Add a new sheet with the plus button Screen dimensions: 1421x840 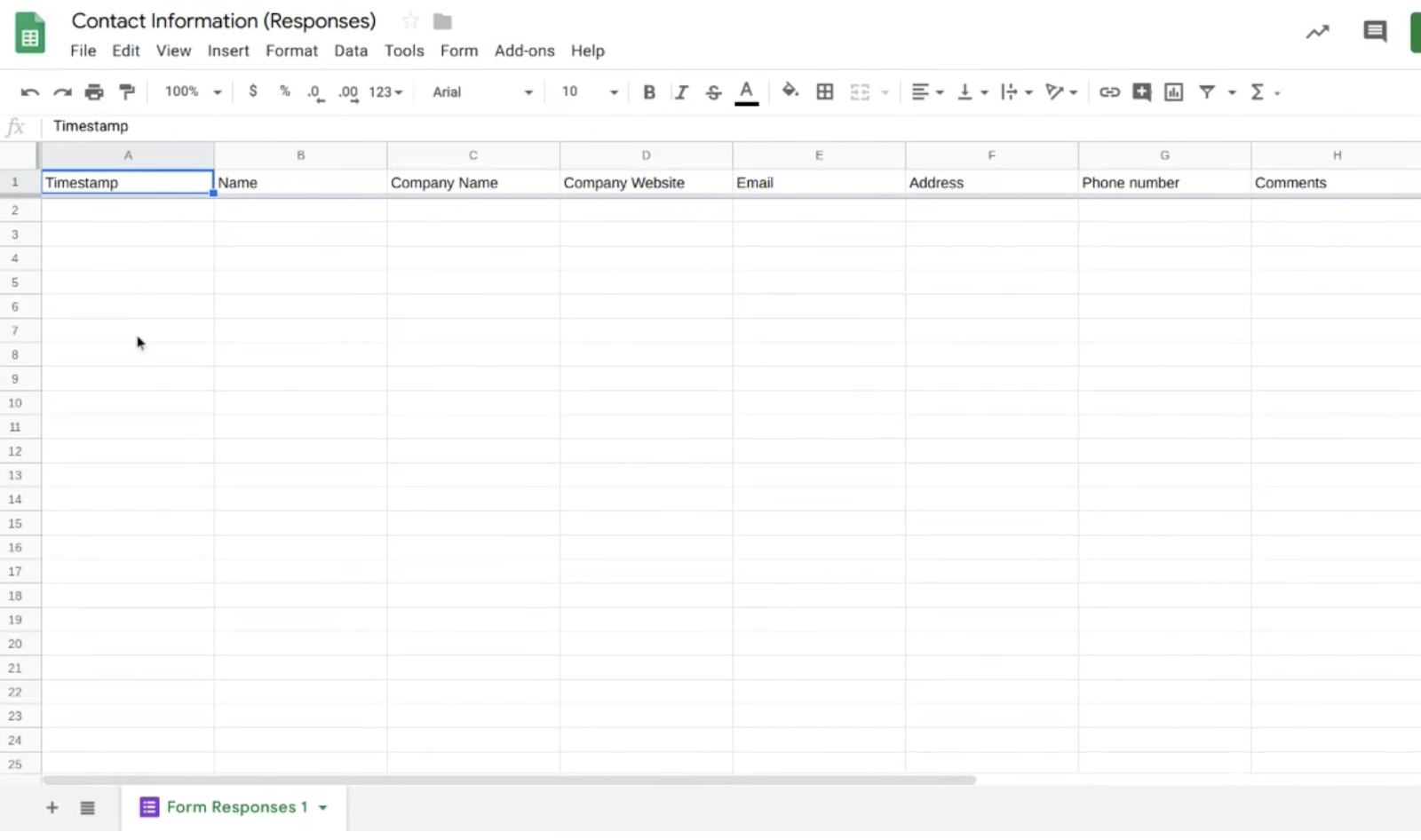[x=52, y=807]
